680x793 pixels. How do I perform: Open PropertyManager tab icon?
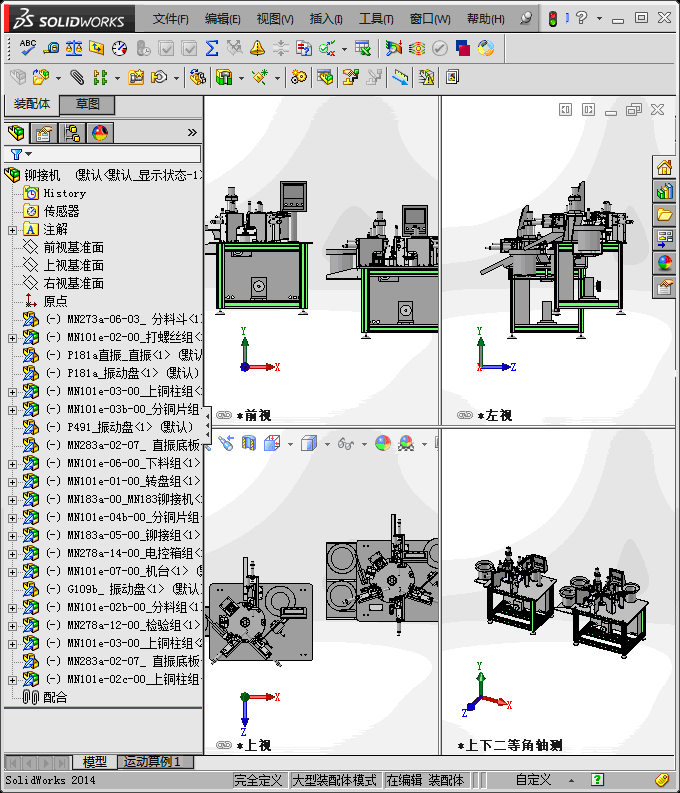pyautogui.click(x=44, y=133)
